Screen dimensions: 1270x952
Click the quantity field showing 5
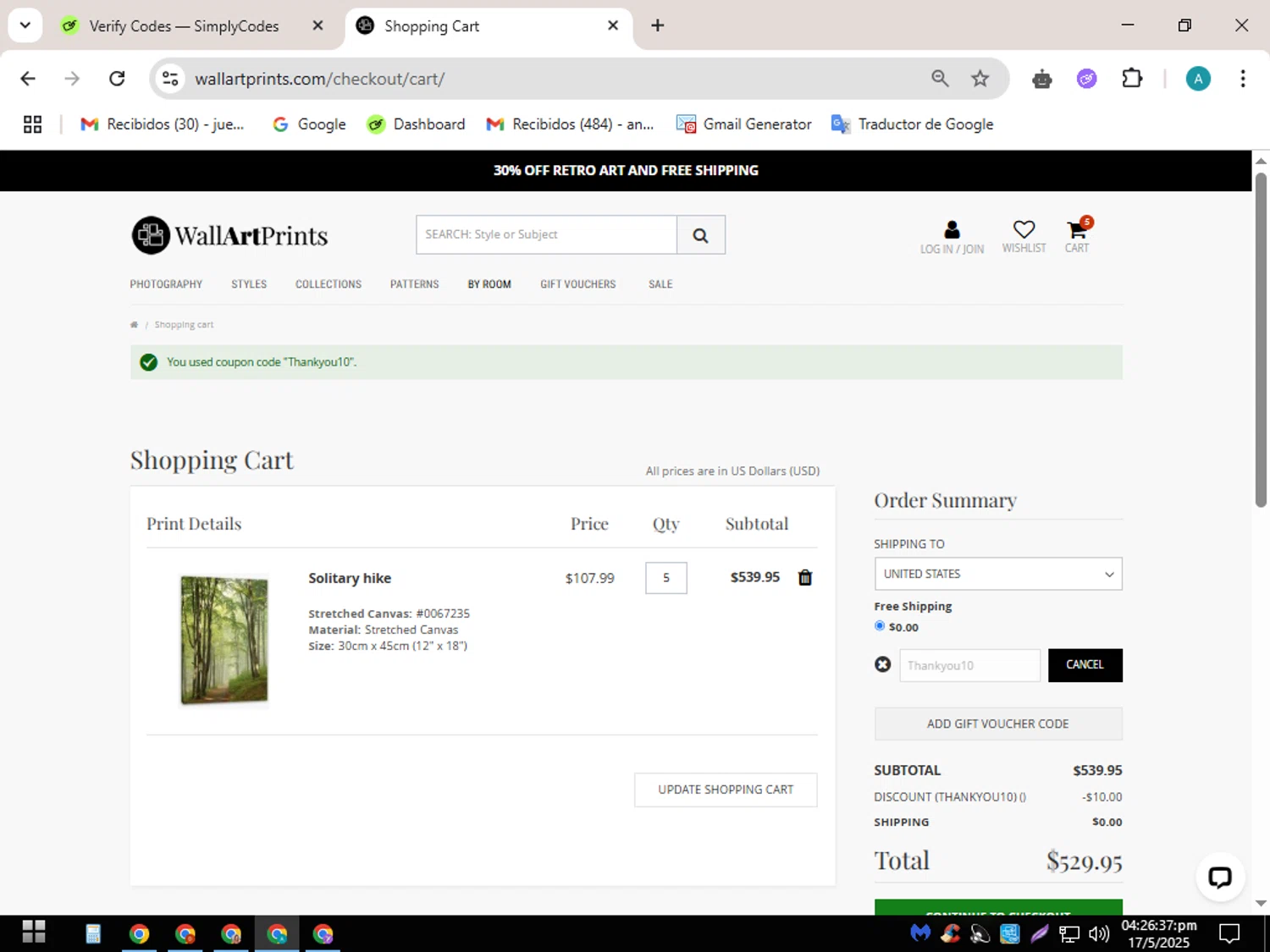pos(666,578)
